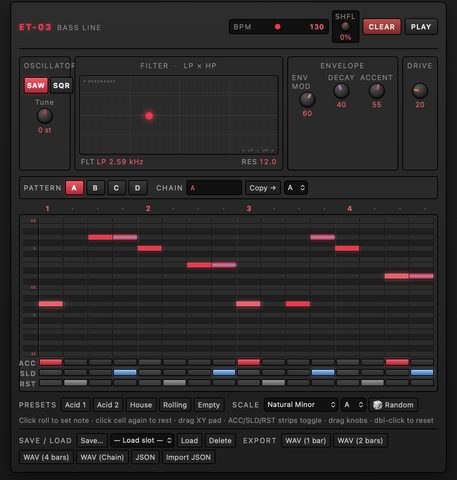The width and height of the screenshot is (457, 480).
Task: Toggle the last blue slide step
Action: point(422,372)
